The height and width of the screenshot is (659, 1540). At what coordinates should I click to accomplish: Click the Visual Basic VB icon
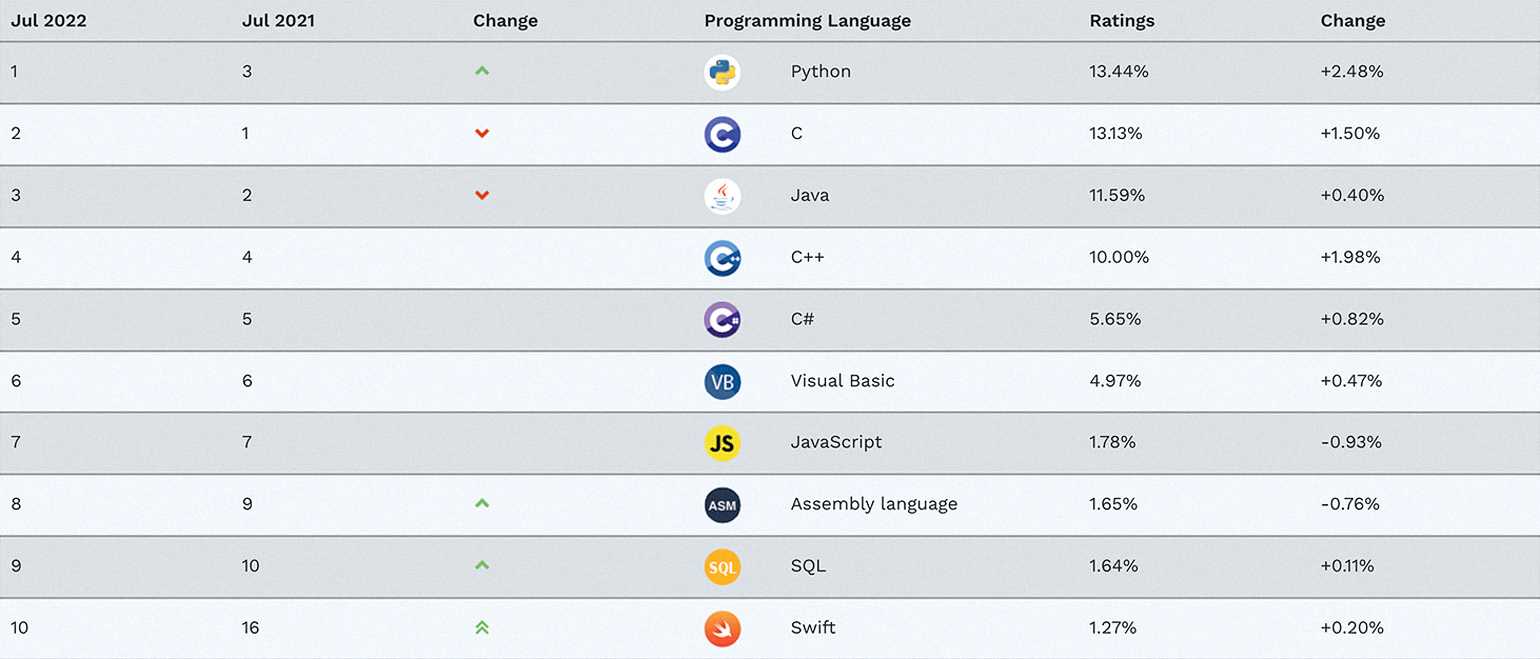pos(722,381)
